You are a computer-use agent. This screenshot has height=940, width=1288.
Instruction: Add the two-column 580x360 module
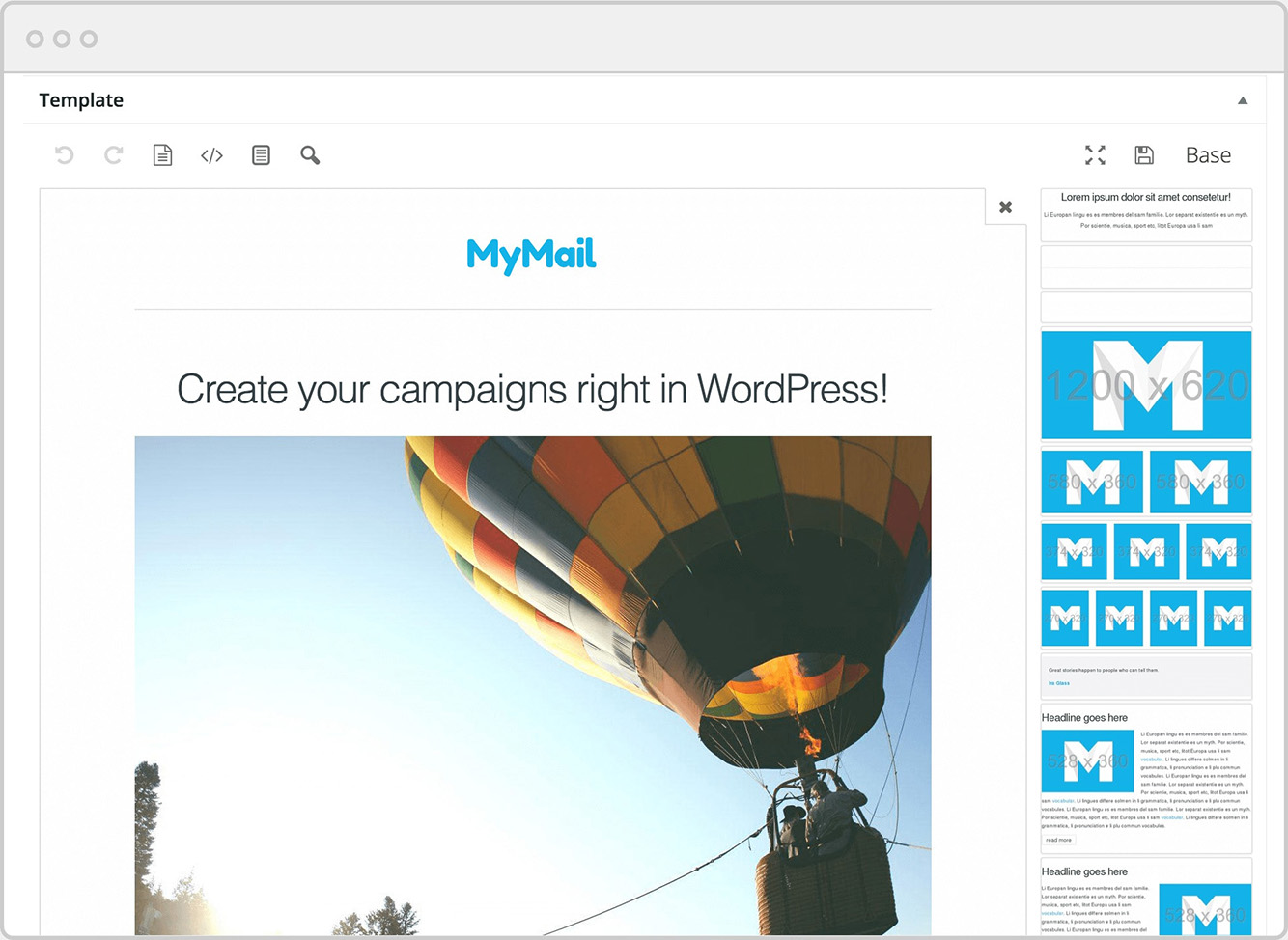(1146, 482)
